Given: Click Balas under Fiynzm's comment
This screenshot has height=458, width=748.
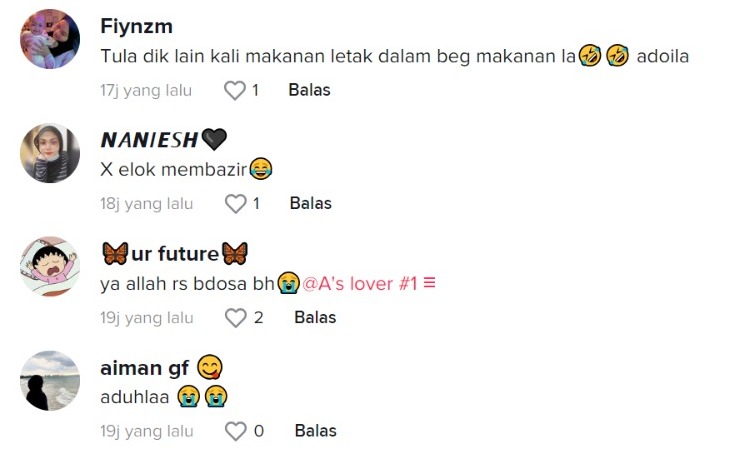Looking at the screenshot, I should coord(309,90).
